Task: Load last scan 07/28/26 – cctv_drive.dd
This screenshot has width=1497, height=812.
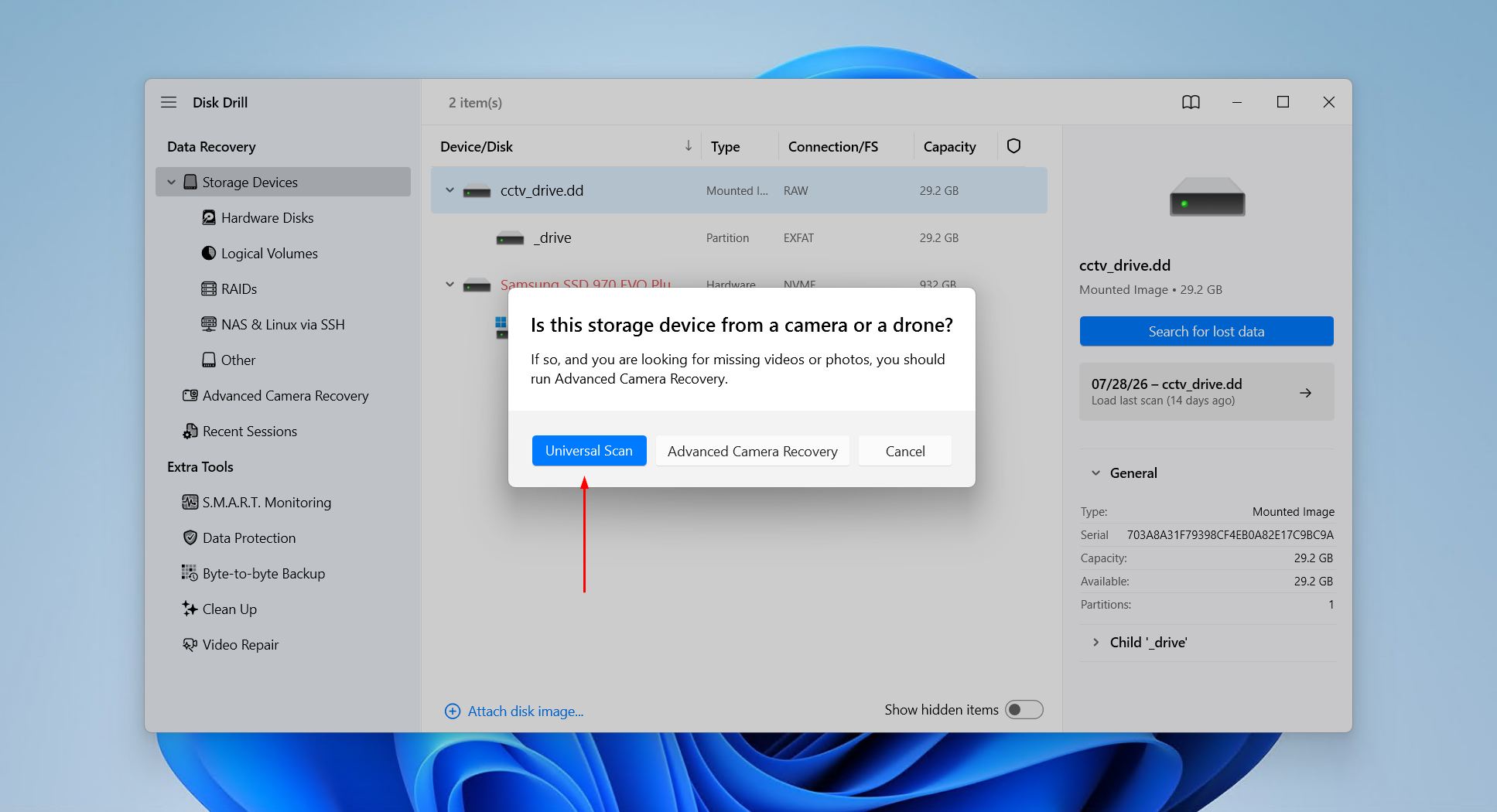Action: tap(1206, 392)
